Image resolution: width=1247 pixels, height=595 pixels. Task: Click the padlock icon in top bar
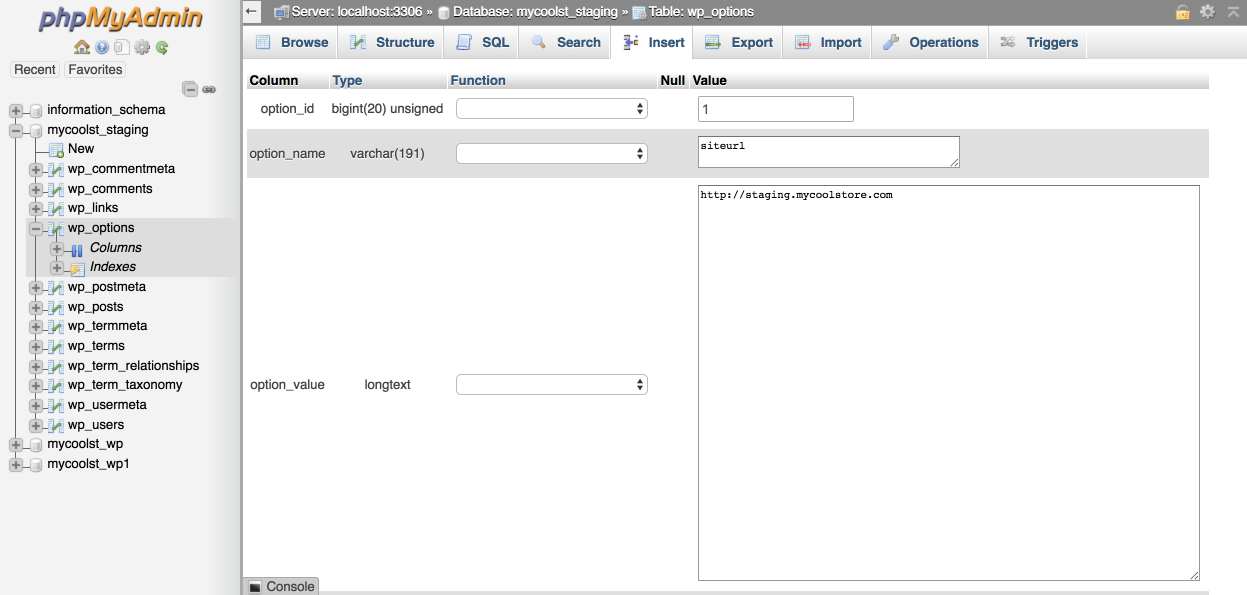point(1182,12)
